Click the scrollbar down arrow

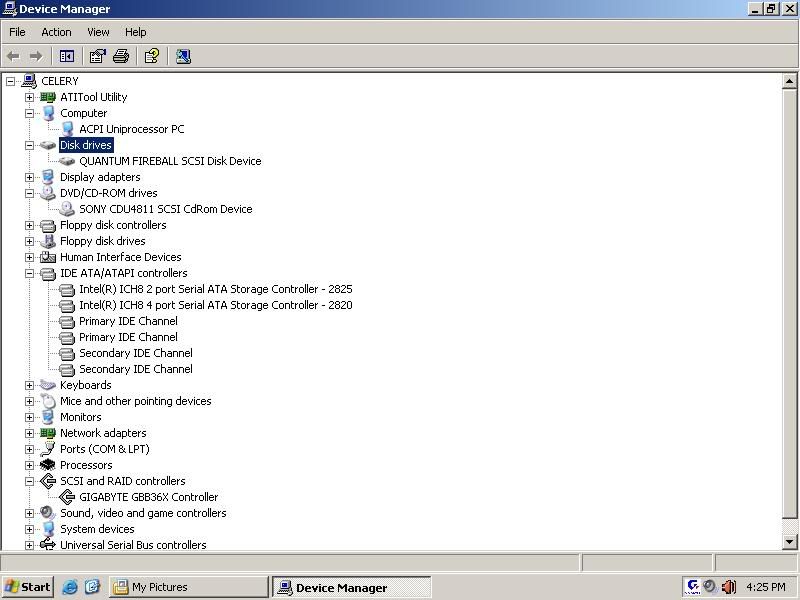pos(789,542)
